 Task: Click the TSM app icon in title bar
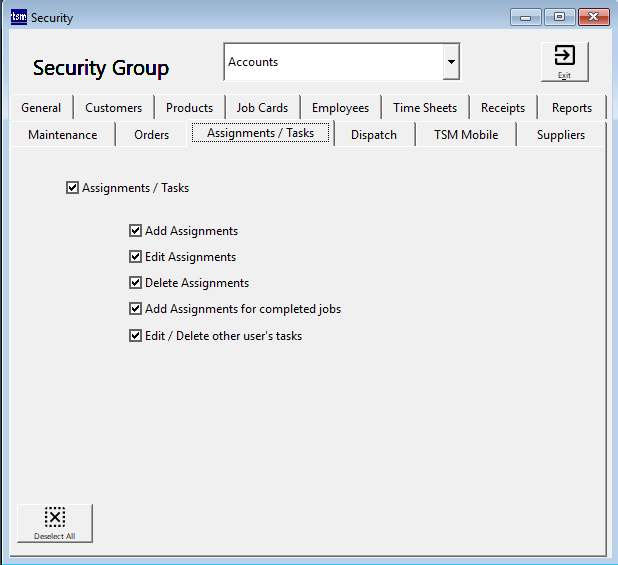(18, 17)
